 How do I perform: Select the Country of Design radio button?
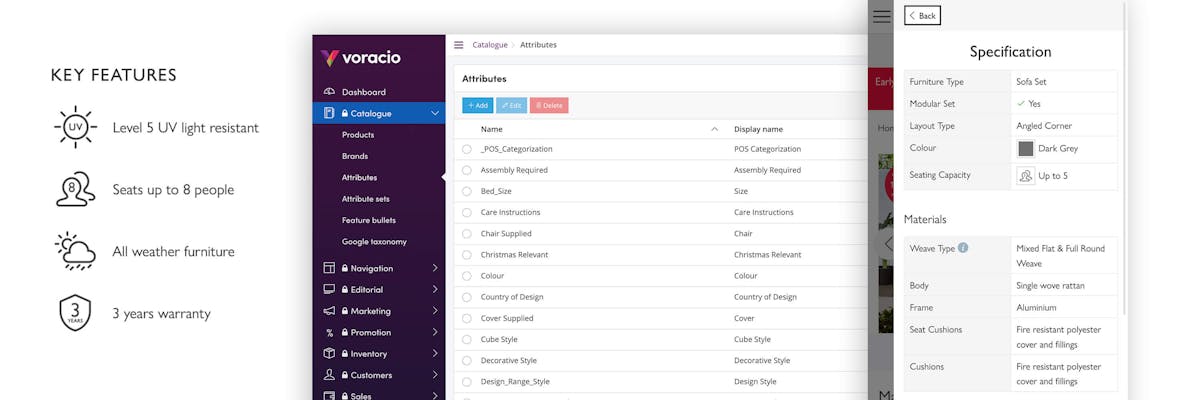tap(467, 297)
